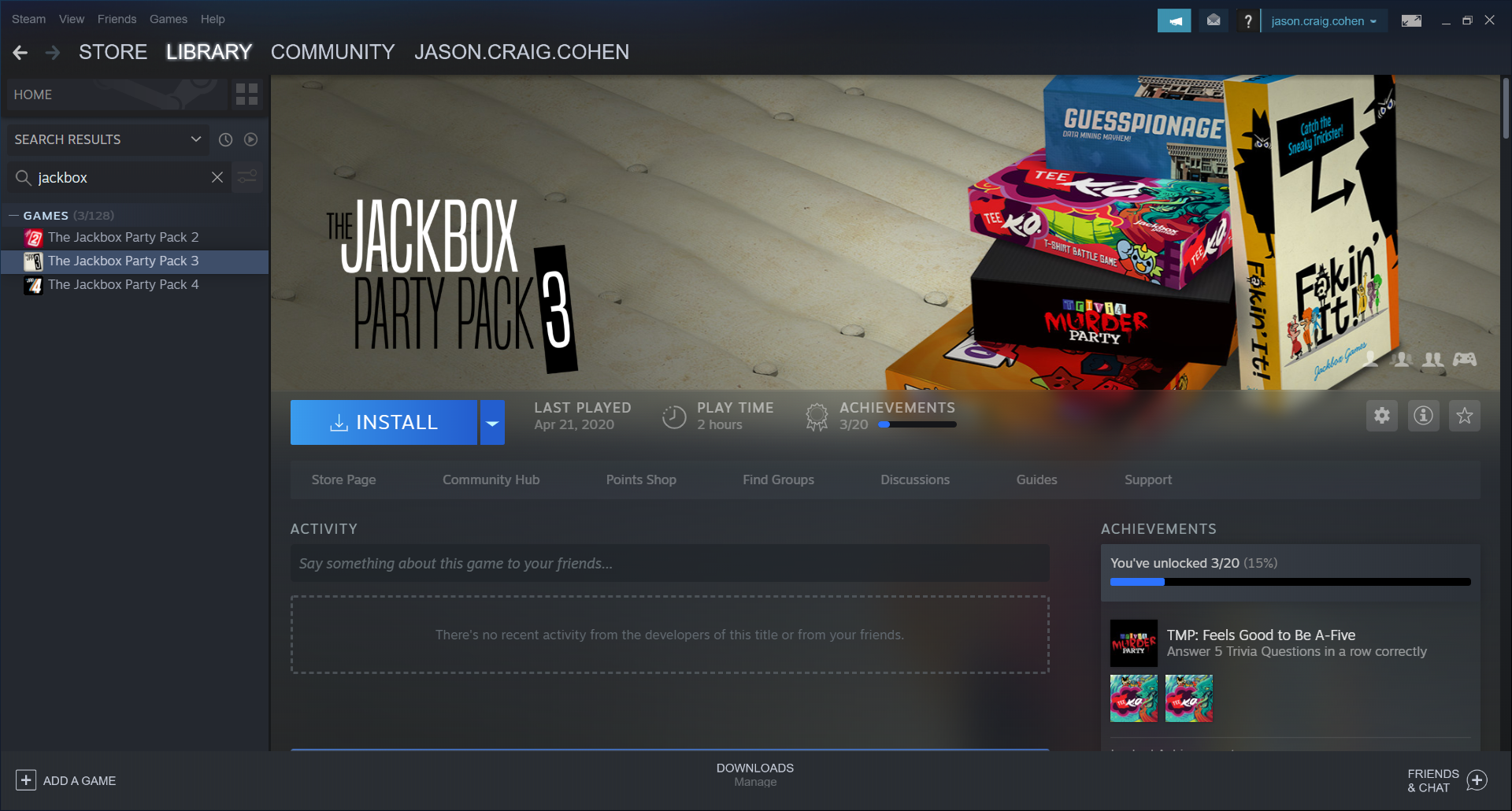Click the Install button
The image size is (1512, 811).
coord(384,423)
